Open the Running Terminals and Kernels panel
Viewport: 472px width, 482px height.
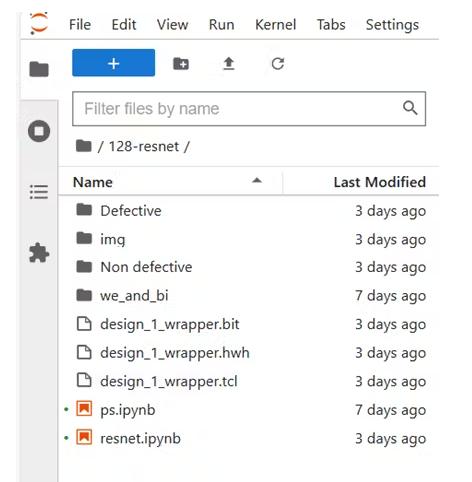click(x=39, y=131)
